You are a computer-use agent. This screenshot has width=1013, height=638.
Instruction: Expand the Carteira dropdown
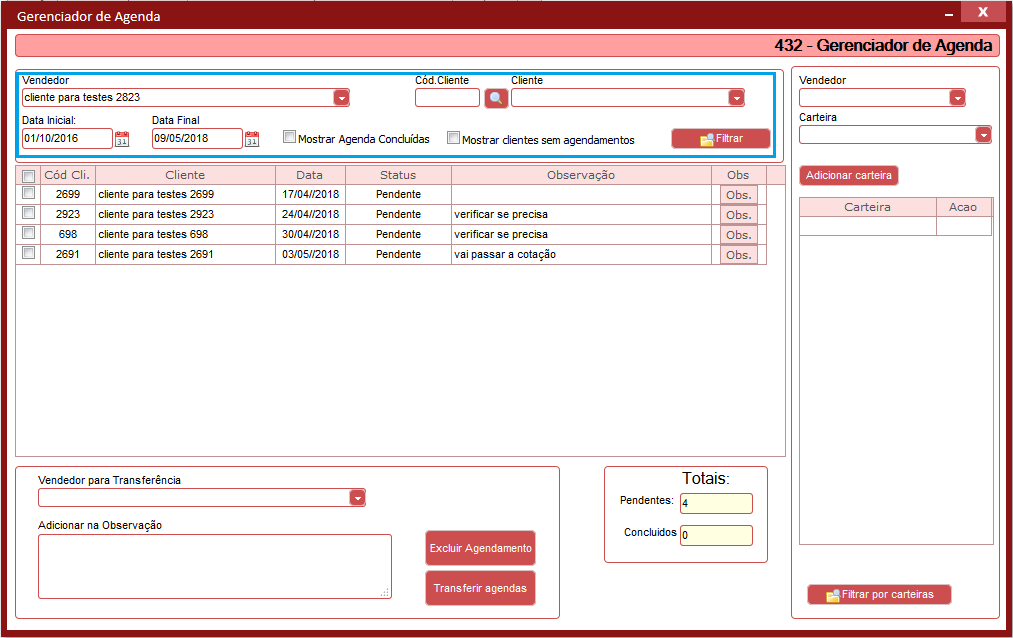[x=983, y=134]
